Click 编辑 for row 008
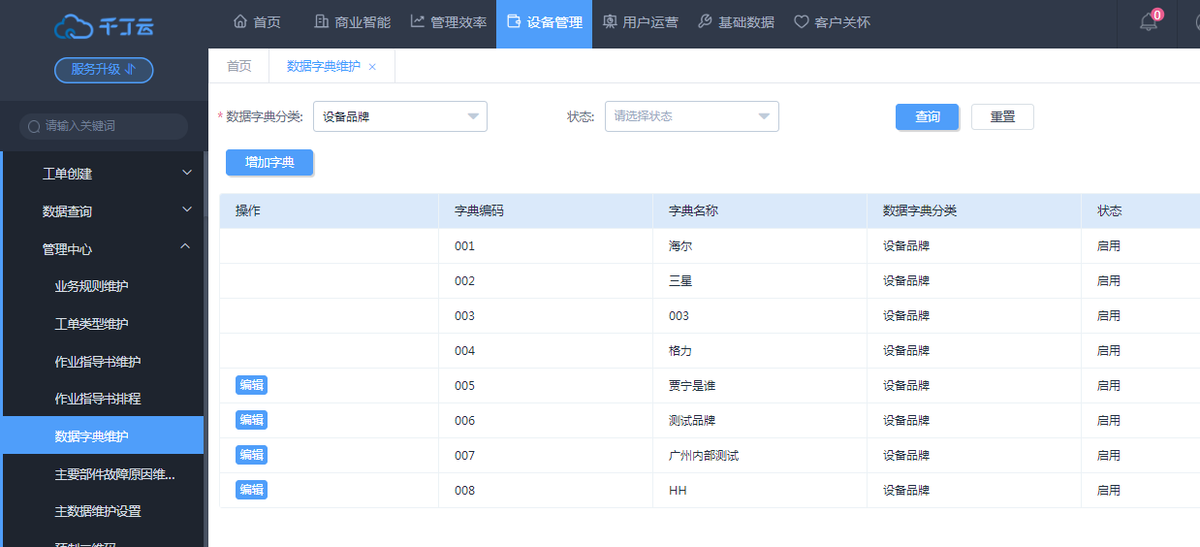The image size is (1200, 547). coord(252,489)
